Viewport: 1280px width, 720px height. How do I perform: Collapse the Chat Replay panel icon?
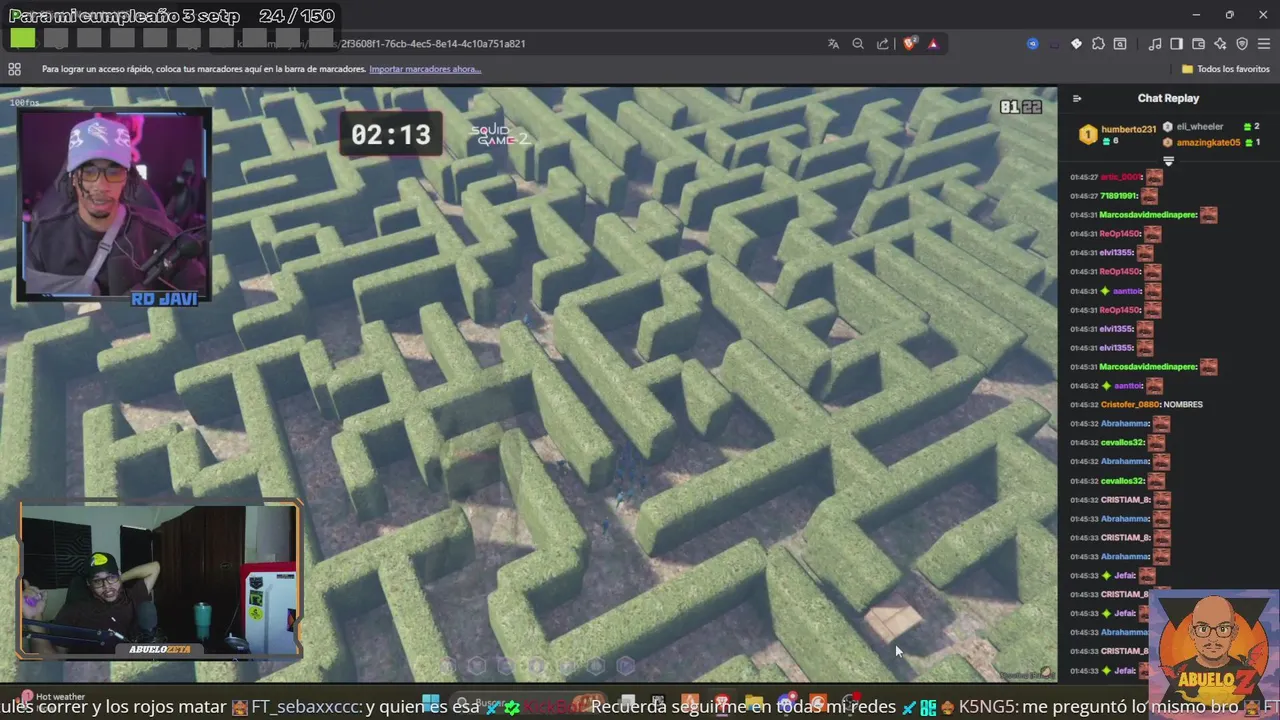1077,98
